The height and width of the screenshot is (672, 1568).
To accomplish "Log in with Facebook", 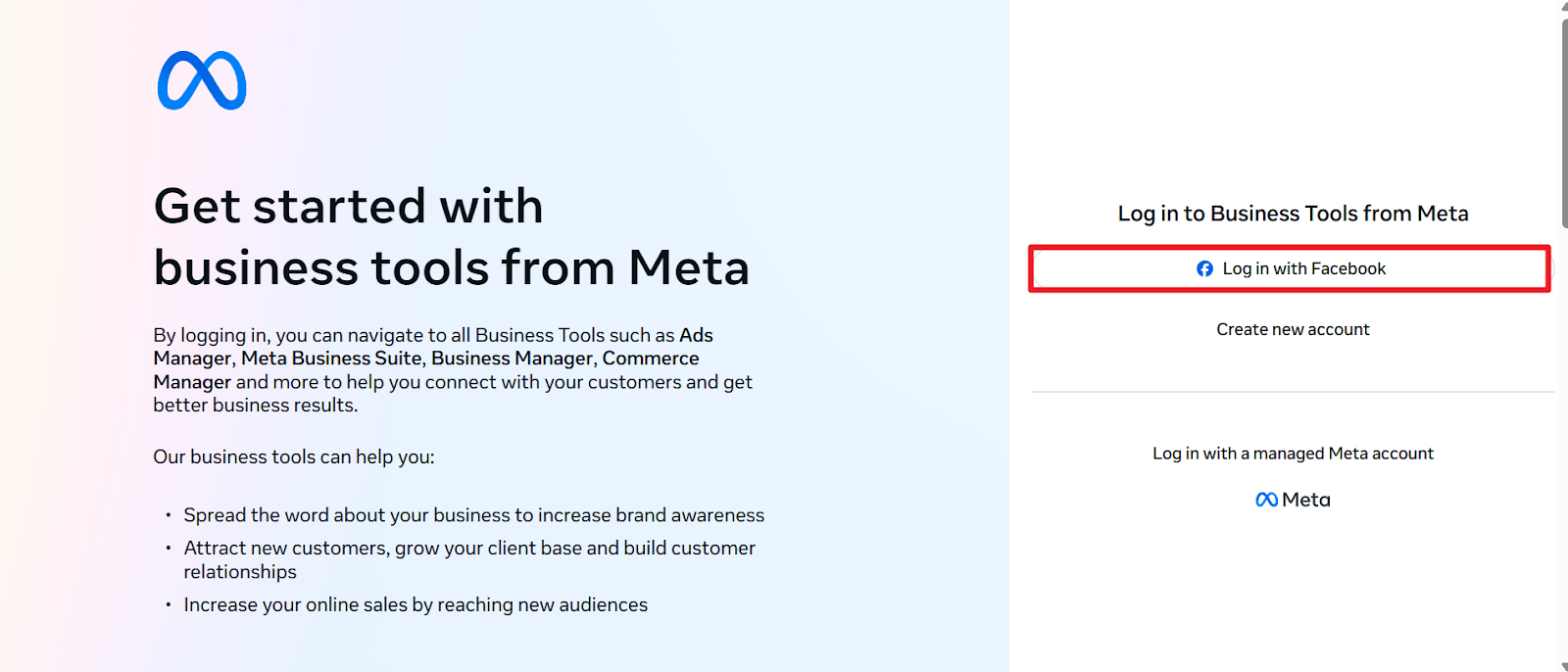I will 1303,268.
